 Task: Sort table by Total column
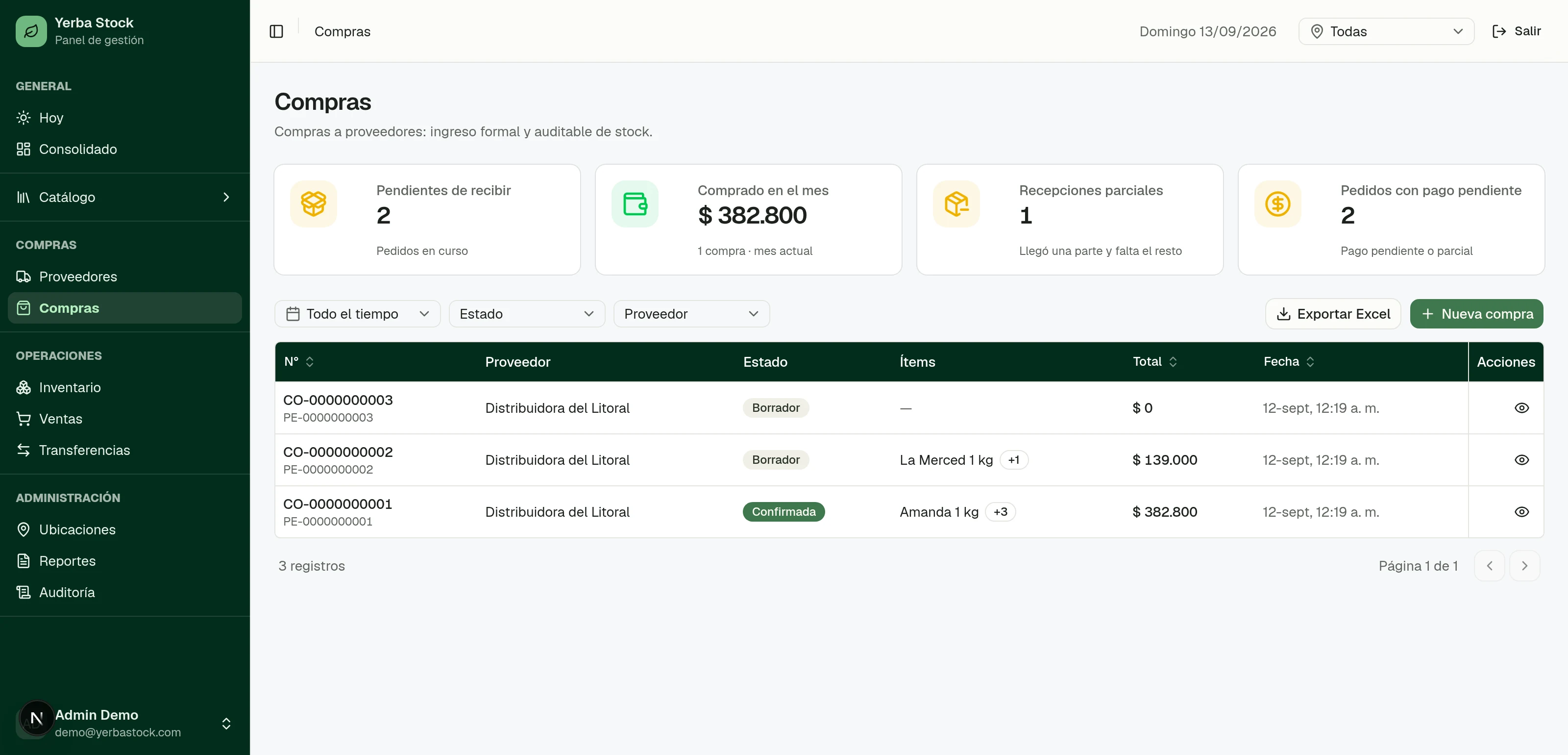[x=1155, y=362]
